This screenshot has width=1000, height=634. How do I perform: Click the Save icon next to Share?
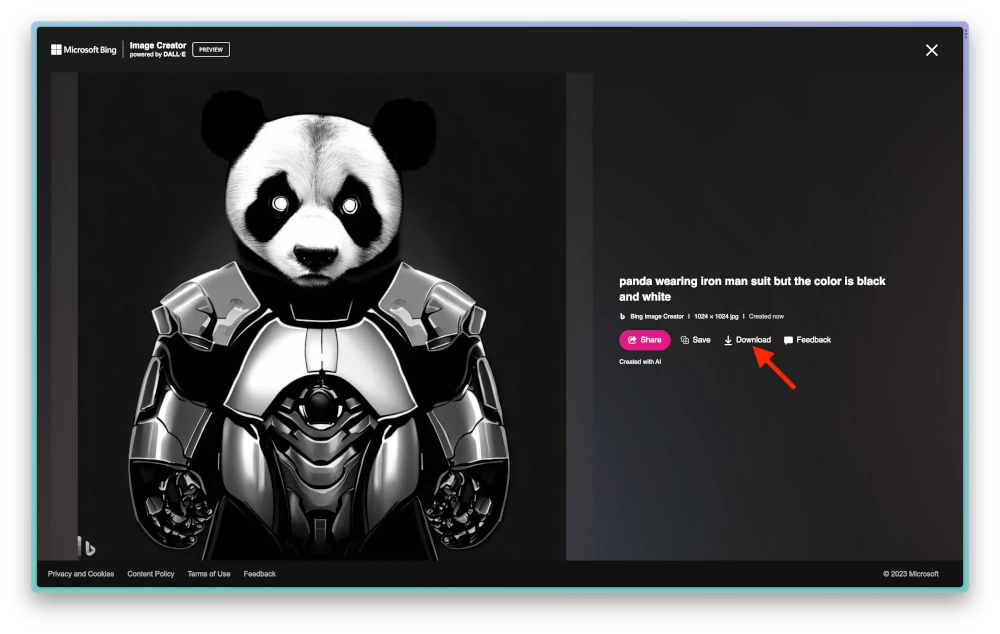684,340
